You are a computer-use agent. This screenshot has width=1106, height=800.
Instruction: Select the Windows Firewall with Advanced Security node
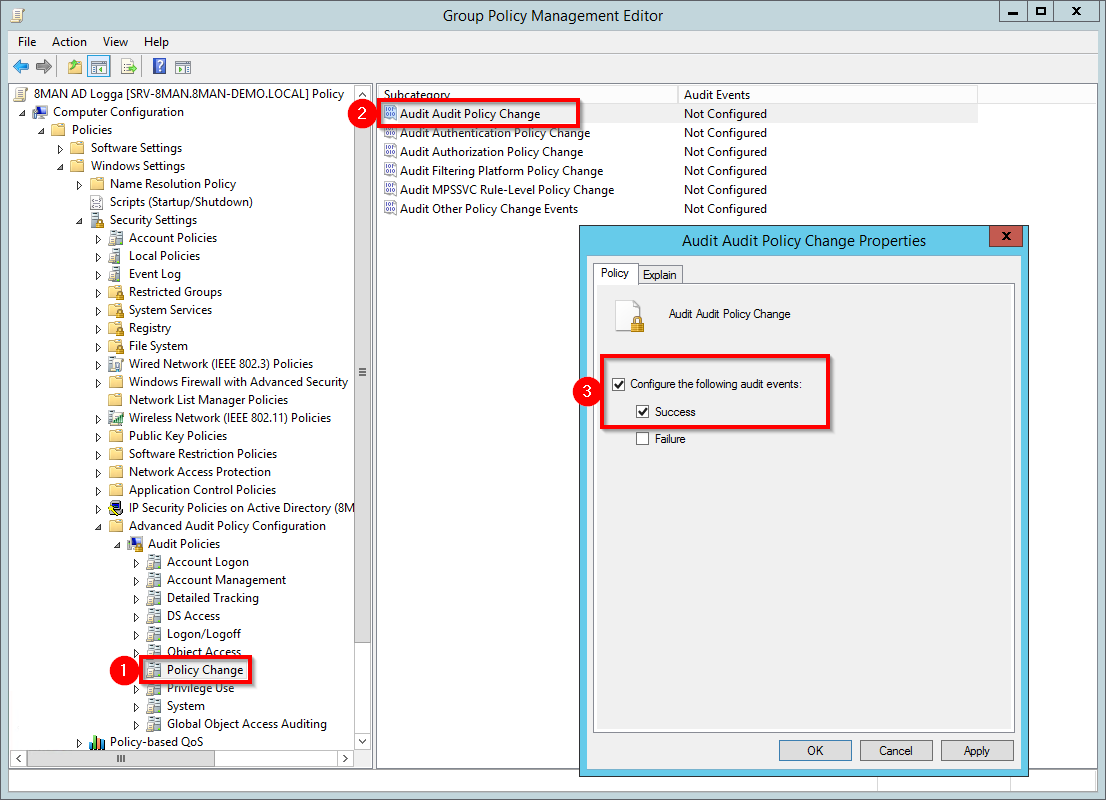(238, 382)
